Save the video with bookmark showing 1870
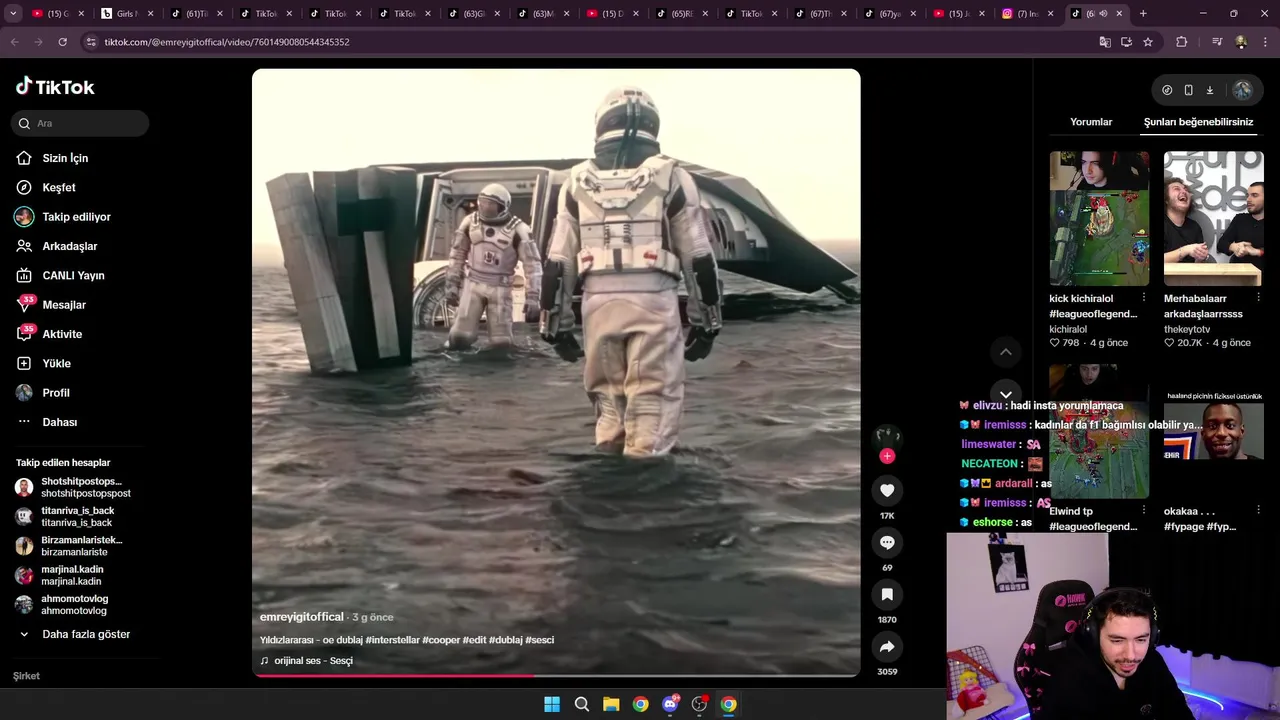The image size is (1280, 720). pos(887,594)
